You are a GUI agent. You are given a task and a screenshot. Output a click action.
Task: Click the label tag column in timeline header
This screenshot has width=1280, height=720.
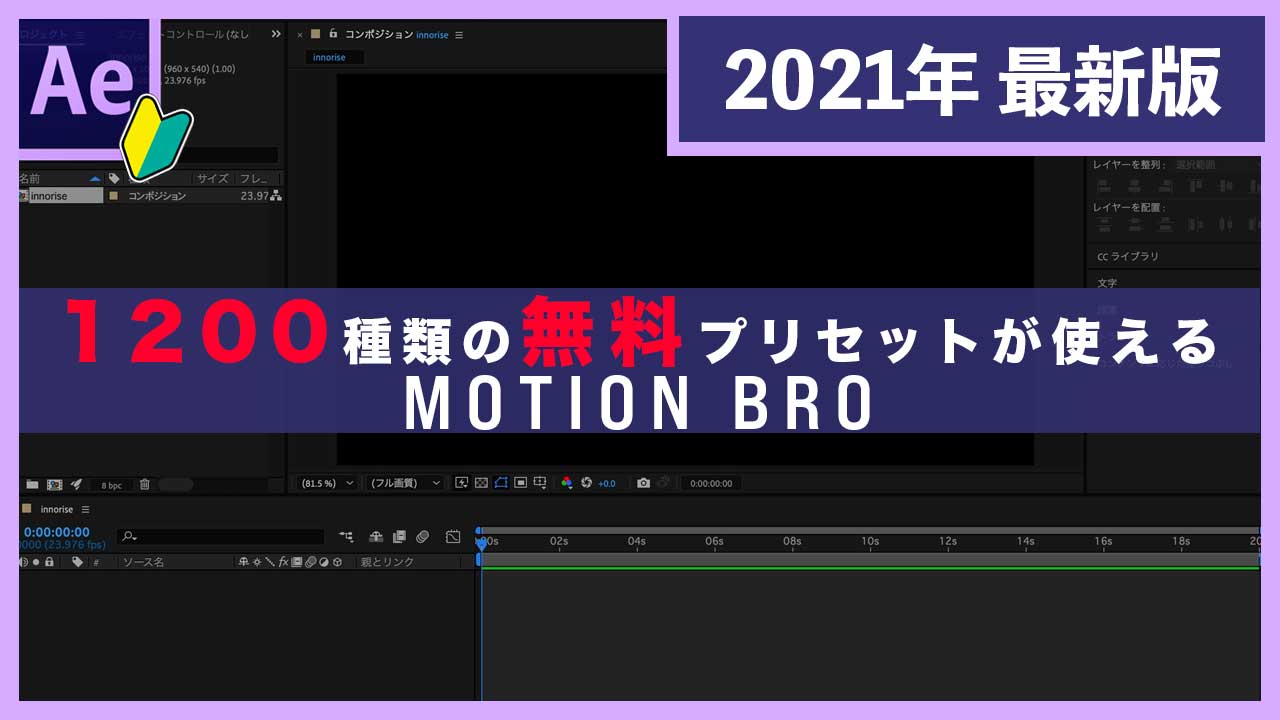point(77,562)
